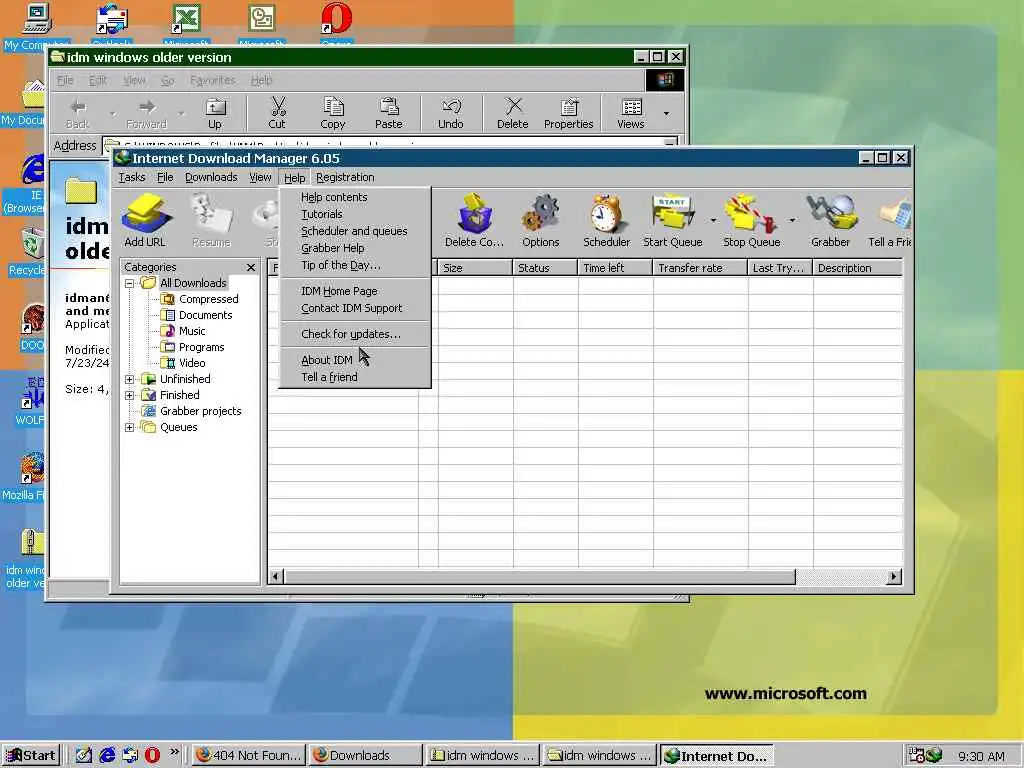Switch to Downloads taskbar button
The width and height of the screenshot is (1024, 768).
pos(364,756)
